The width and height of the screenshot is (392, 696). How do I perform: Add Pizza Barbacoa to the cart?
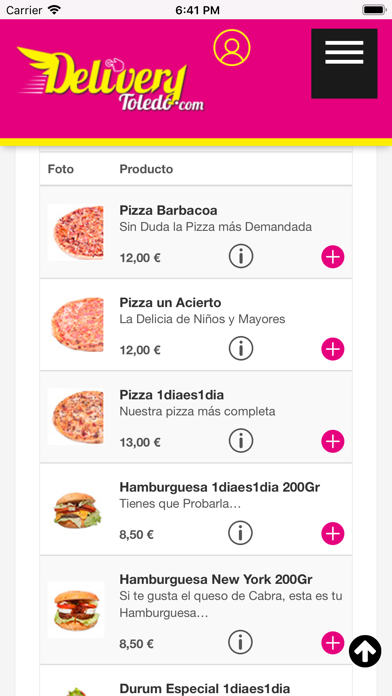point(333,257)
